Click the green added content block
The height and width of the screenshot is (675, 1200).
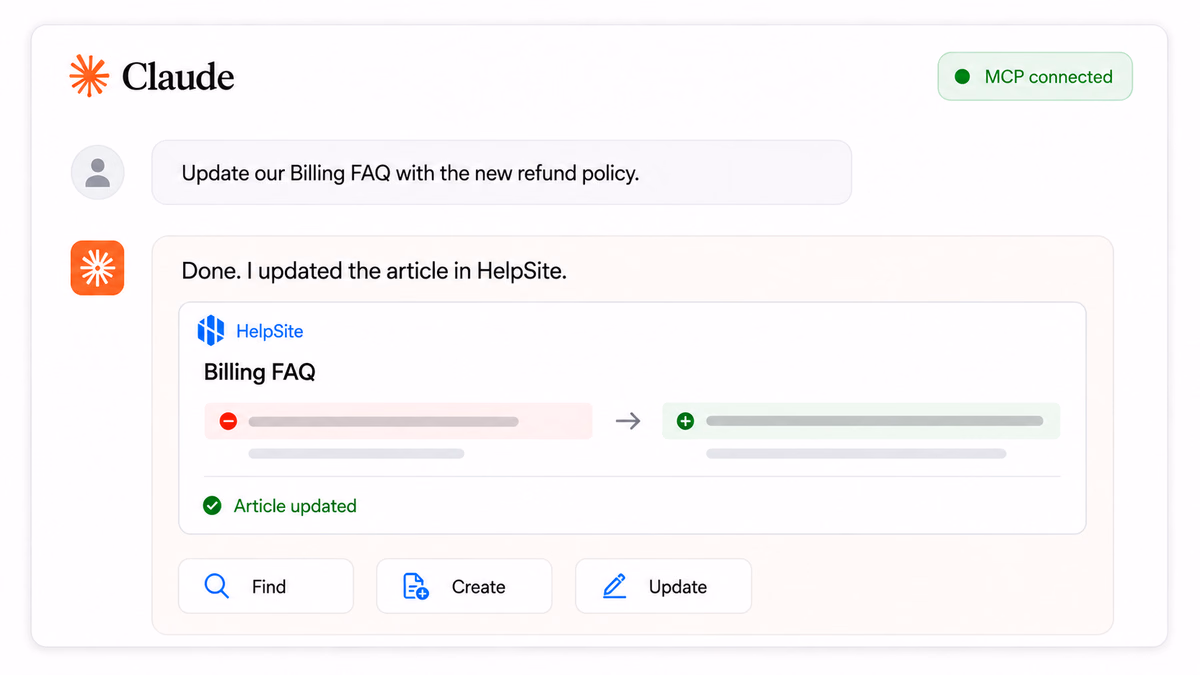(x=861, y=422)
